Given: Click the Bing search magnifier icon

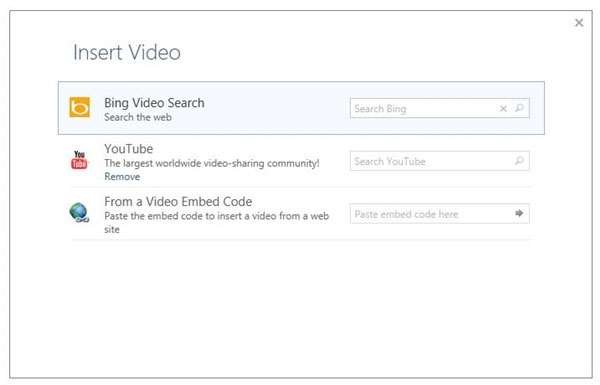Looking at the screenshot, I should pos(519,108).
